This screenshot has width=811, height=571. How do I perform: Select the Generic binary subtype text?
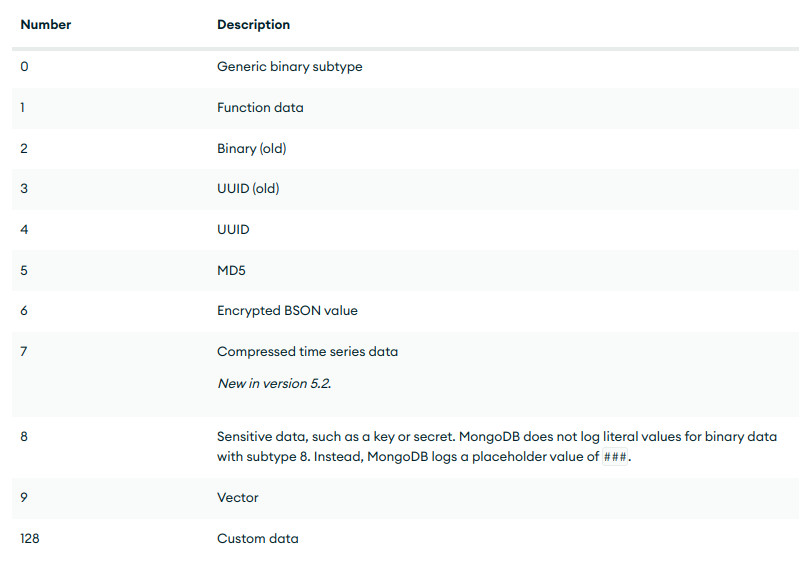pyautogui.click(x=290, y=67)
